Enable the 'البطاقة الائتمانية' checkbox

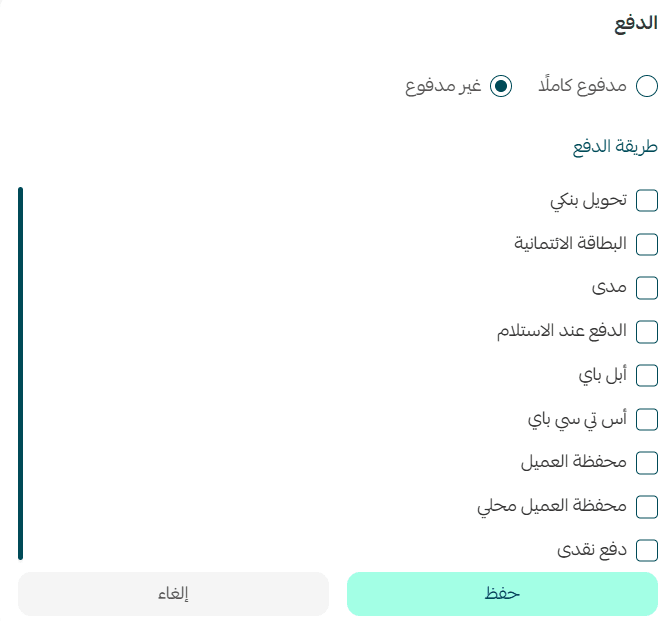[x=647, y=244]
